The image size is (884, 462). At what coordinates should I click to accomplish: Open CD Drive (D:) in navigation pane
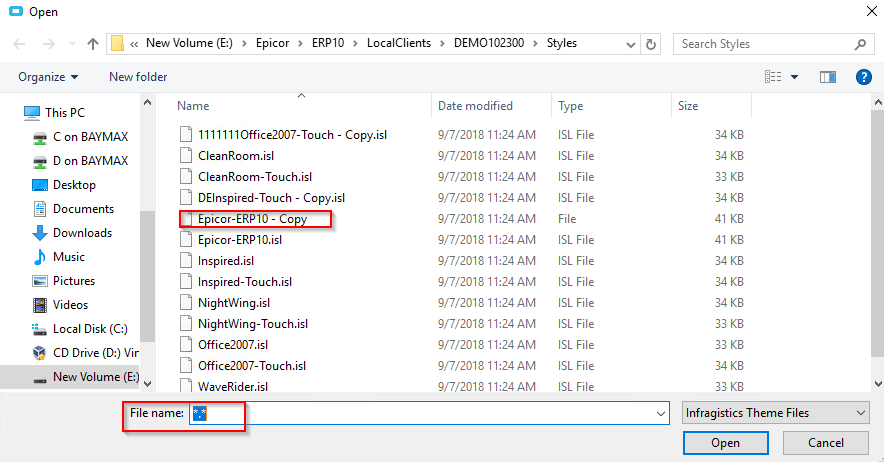pyautogui.click(x=85, y=353)
